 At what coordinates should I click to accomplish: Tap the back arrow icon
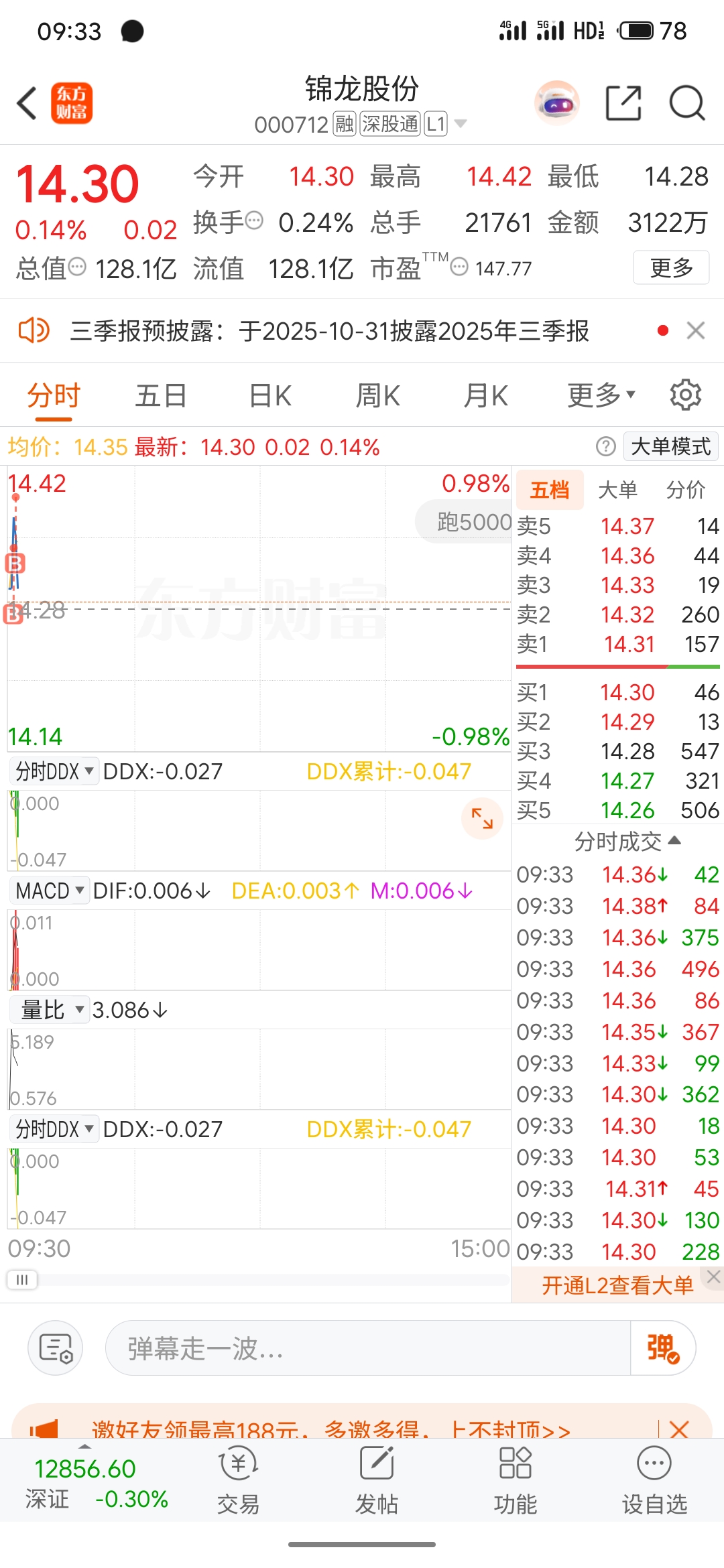pos(27,103)
